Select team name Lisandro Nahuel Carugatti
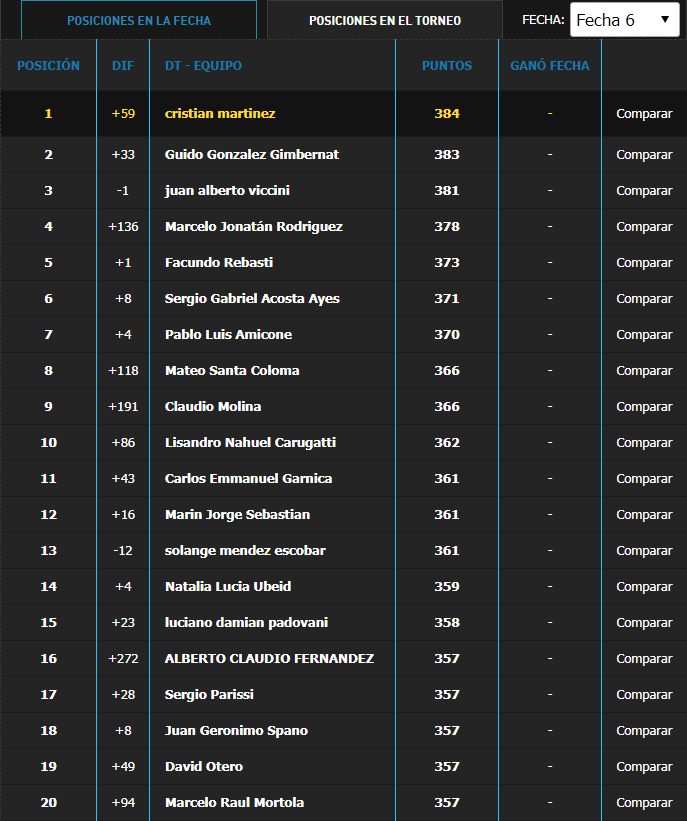687x821 pixels. click(x=250, y=442)
